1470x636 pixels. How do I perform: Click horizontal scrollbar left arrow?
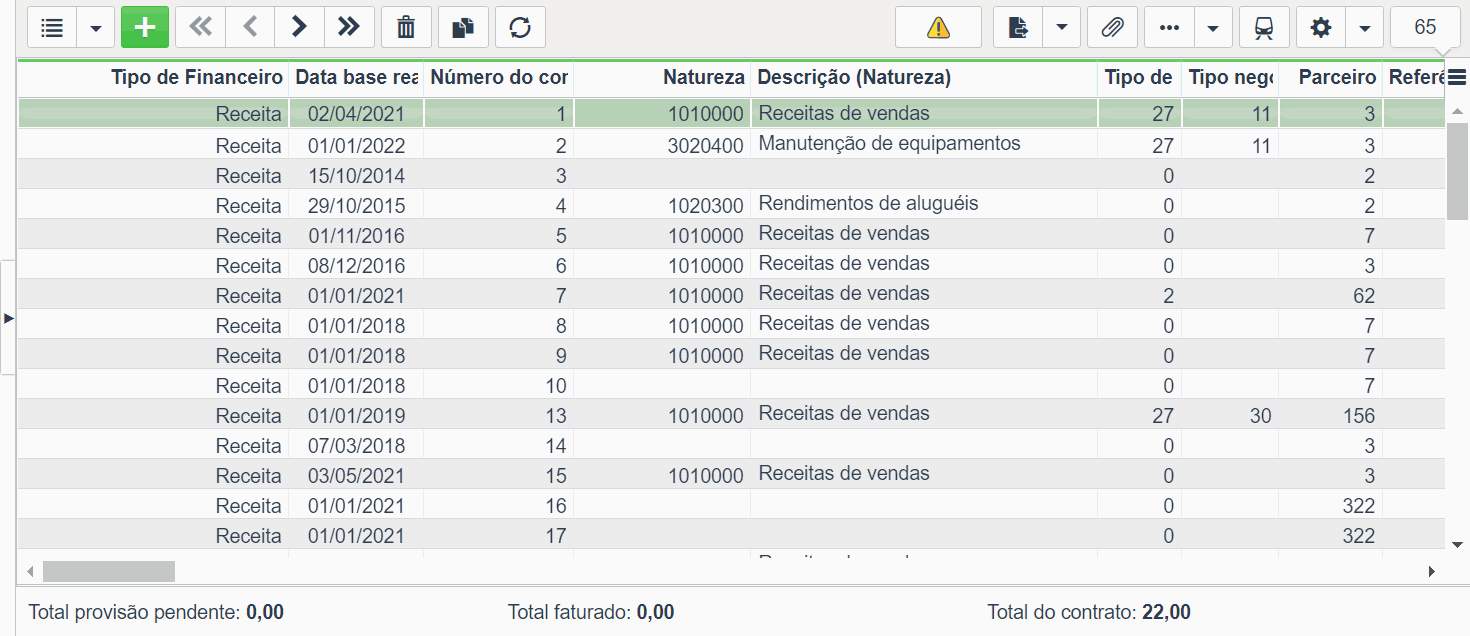coord(30,571)
